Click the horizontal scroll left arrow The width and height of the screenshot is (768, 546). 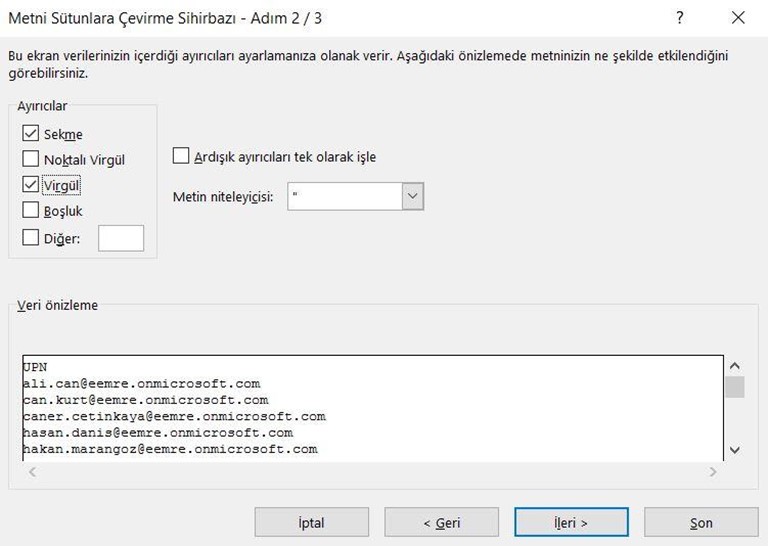(32, 472)
